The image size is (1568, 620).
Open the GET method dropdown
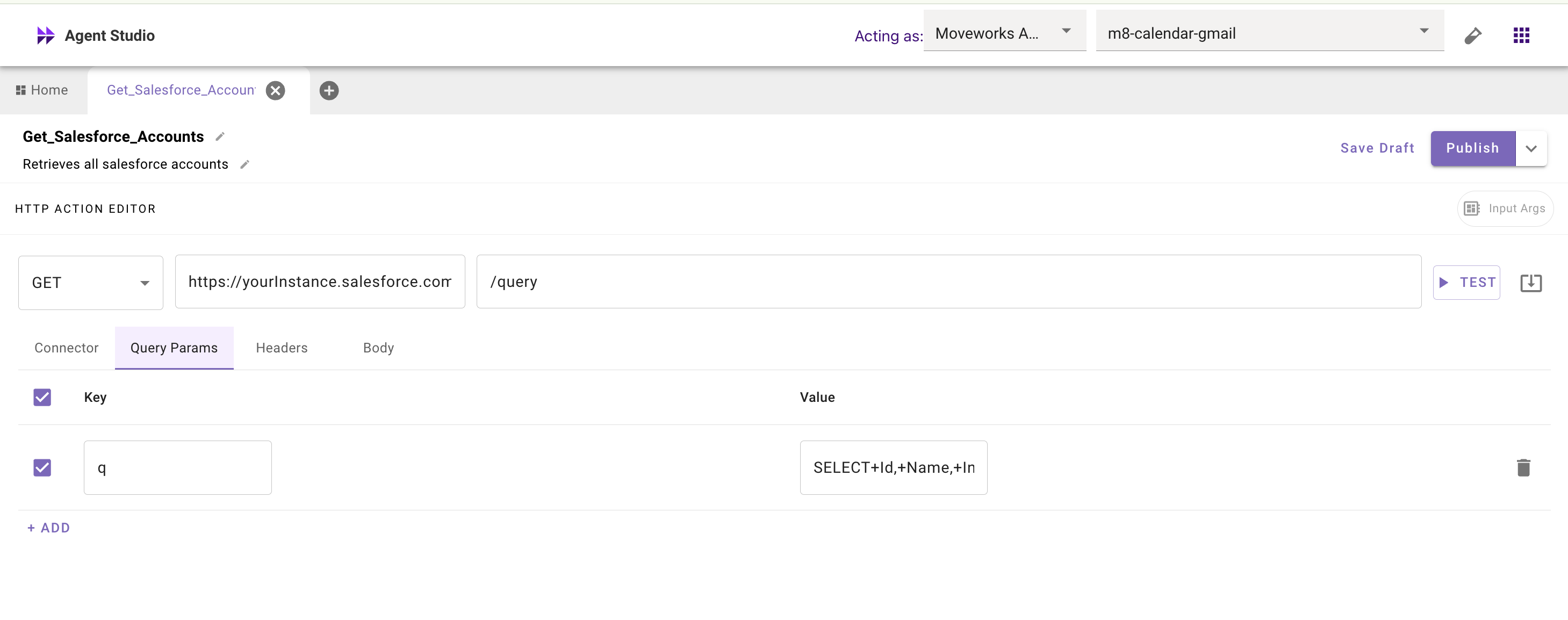click(91, 283)
